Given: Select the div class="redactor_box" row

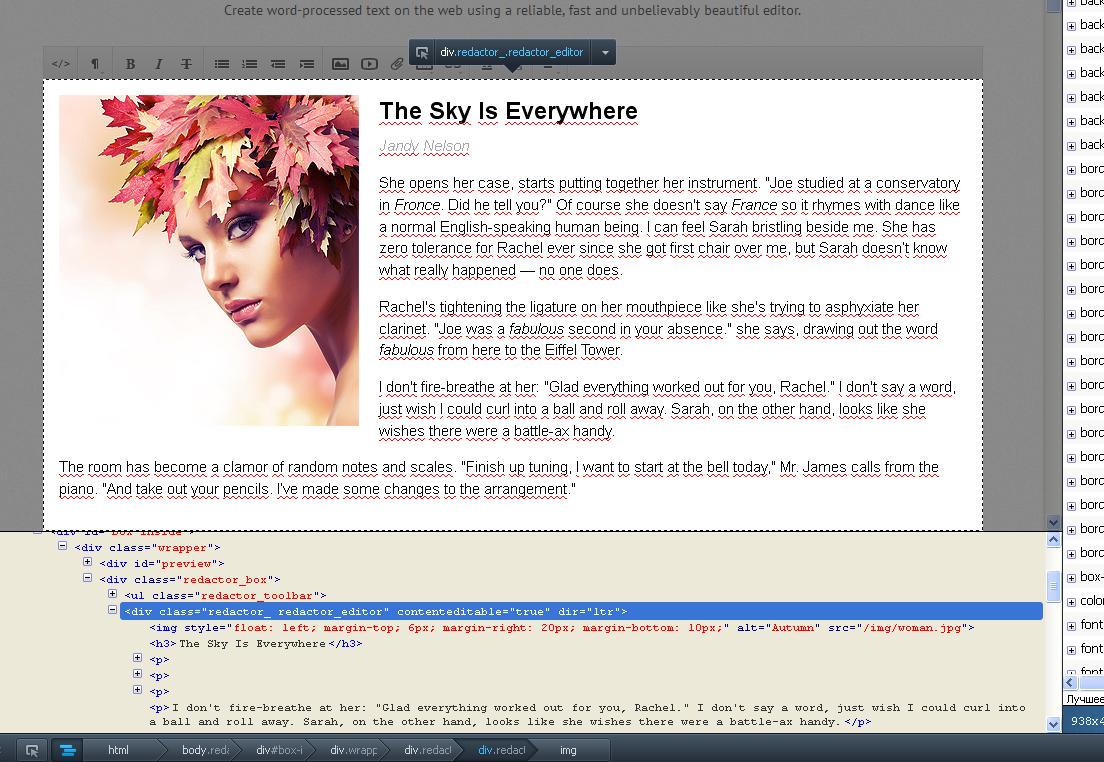Looking at the screenshot, I should (189, 580).
